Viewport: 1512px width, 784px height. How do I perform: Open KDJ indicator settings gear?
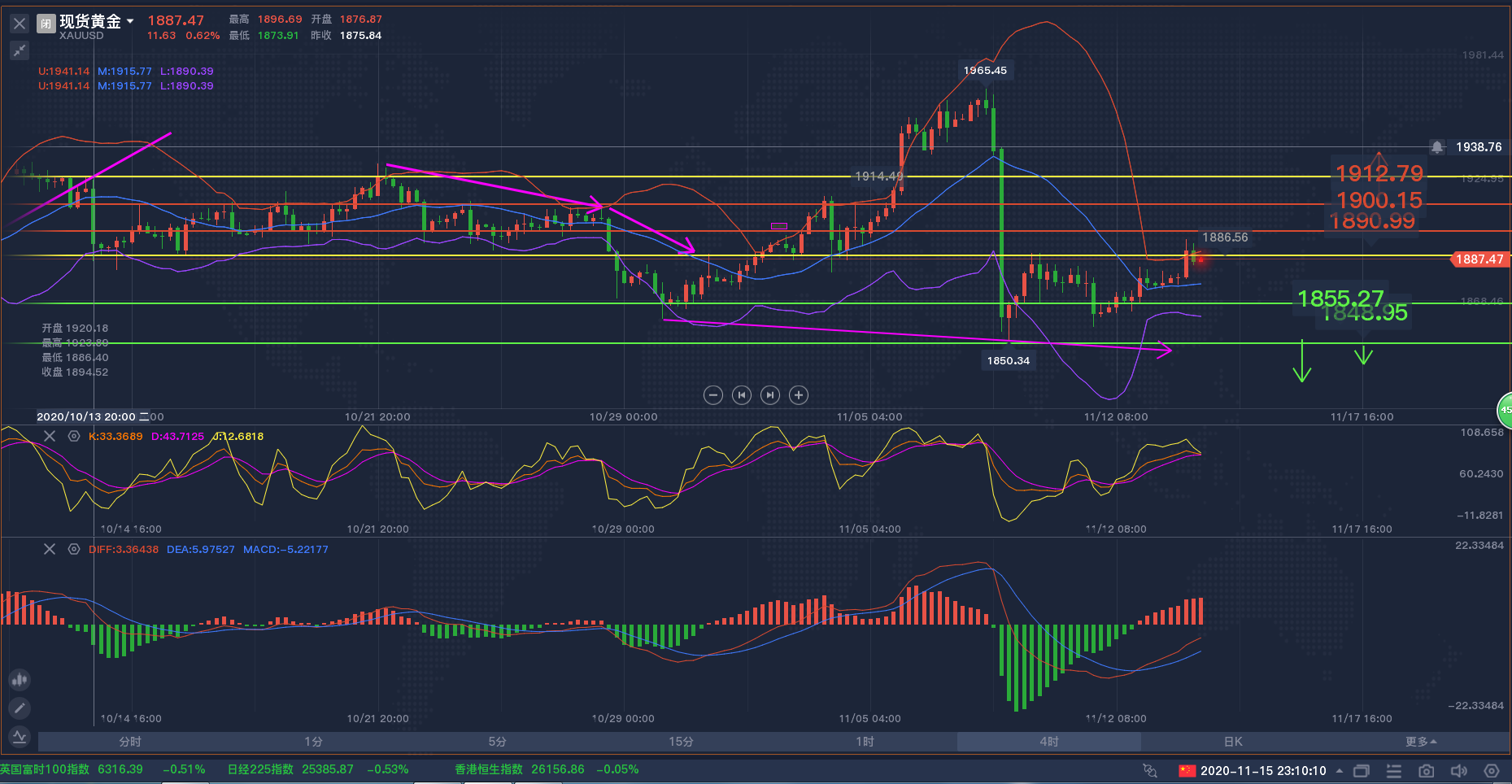(x=74, y=436)
